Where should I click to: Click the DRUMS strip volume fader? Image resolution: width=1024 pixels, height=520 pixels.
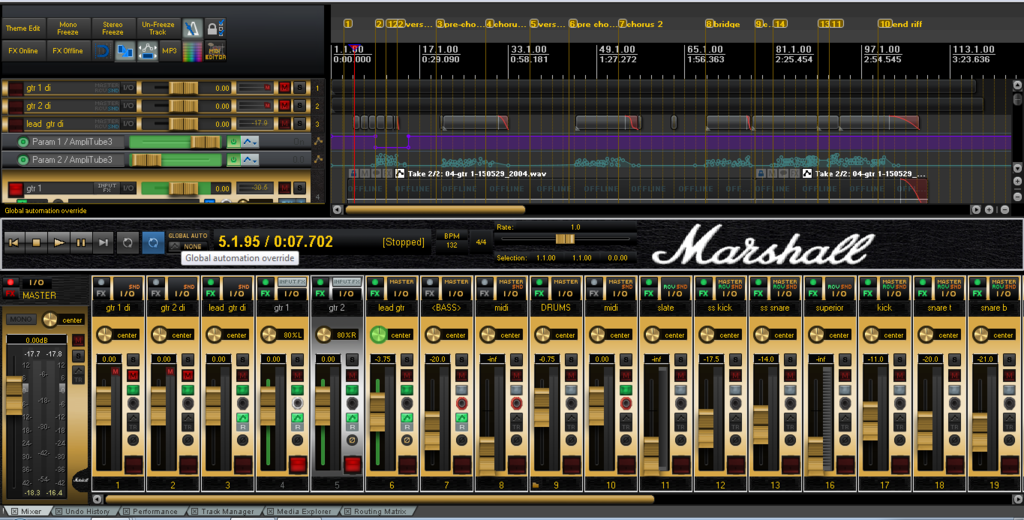(542, 408)
